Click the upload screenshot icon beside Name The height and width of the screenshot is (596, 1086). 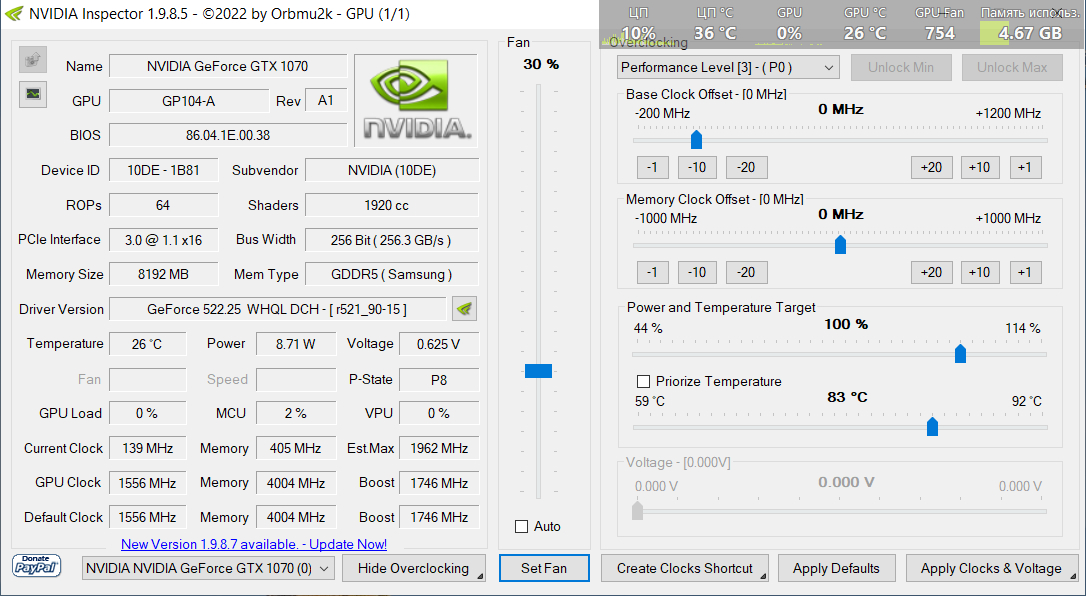(33, 61)
